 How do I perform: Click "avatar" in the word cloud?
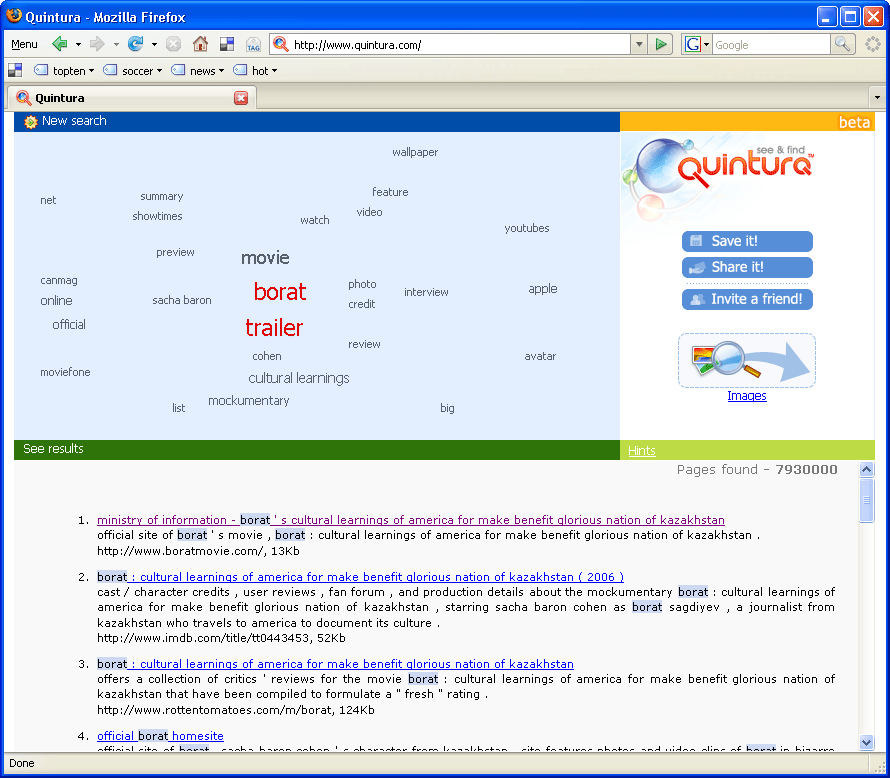pos(540,356)
